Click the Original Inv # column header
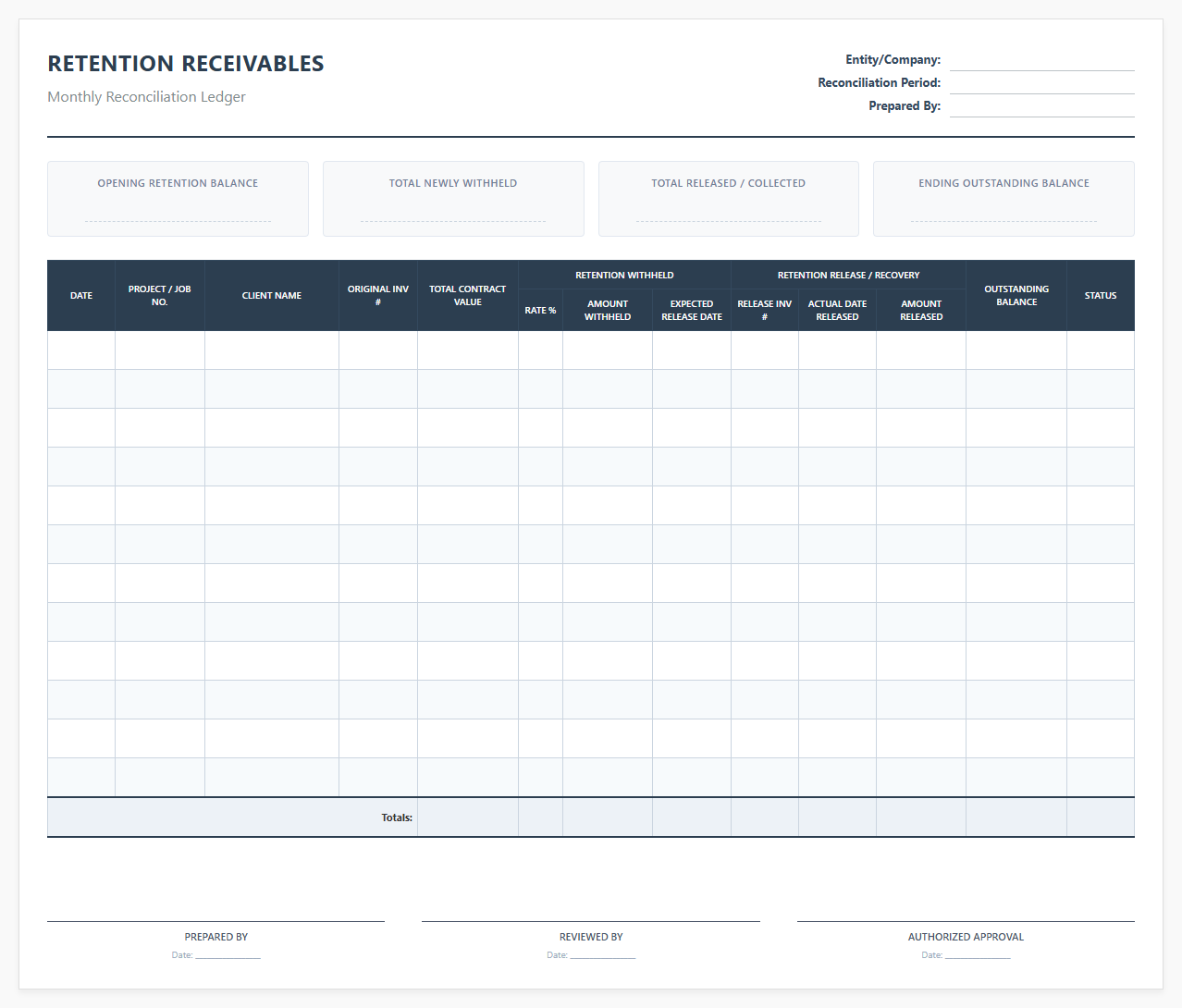This screenshot has height=1008, width=1182. (x=378, y=296)
